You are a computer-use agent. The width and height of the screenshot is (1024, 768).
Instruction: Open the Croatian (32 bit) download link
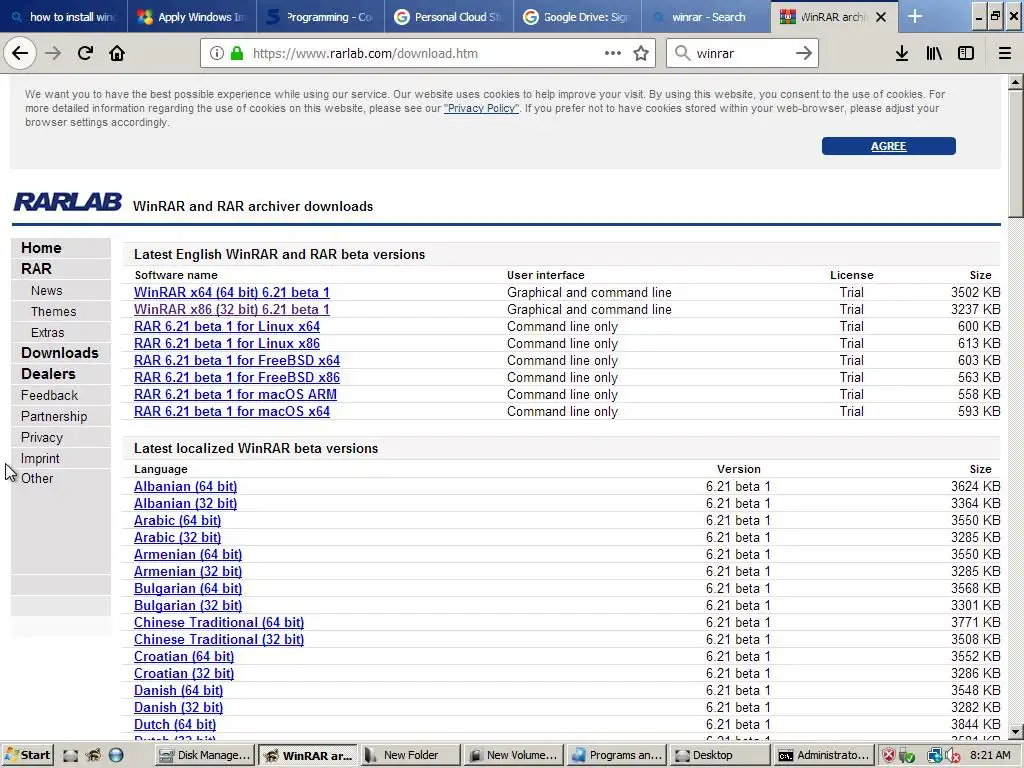(184, 673)
